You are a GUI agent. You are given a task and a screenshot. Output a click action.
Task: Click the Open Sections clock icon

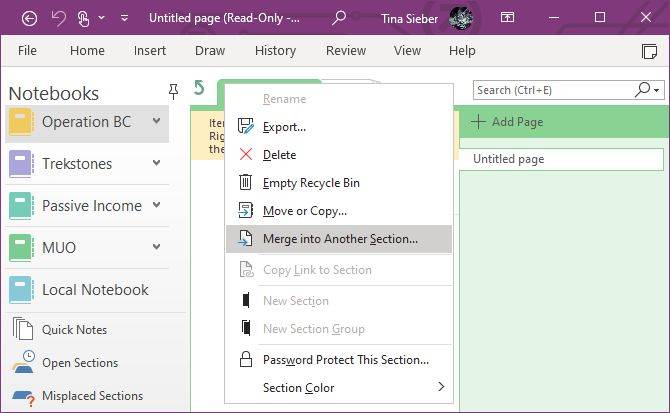tap(24, 362)
